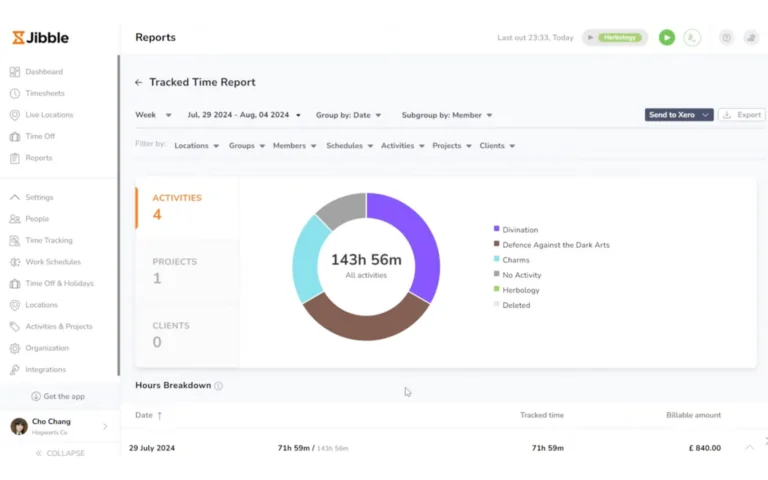Click the Work Schedules icon
The width and height of the screenshot is (768, 480).
[15, 262]
